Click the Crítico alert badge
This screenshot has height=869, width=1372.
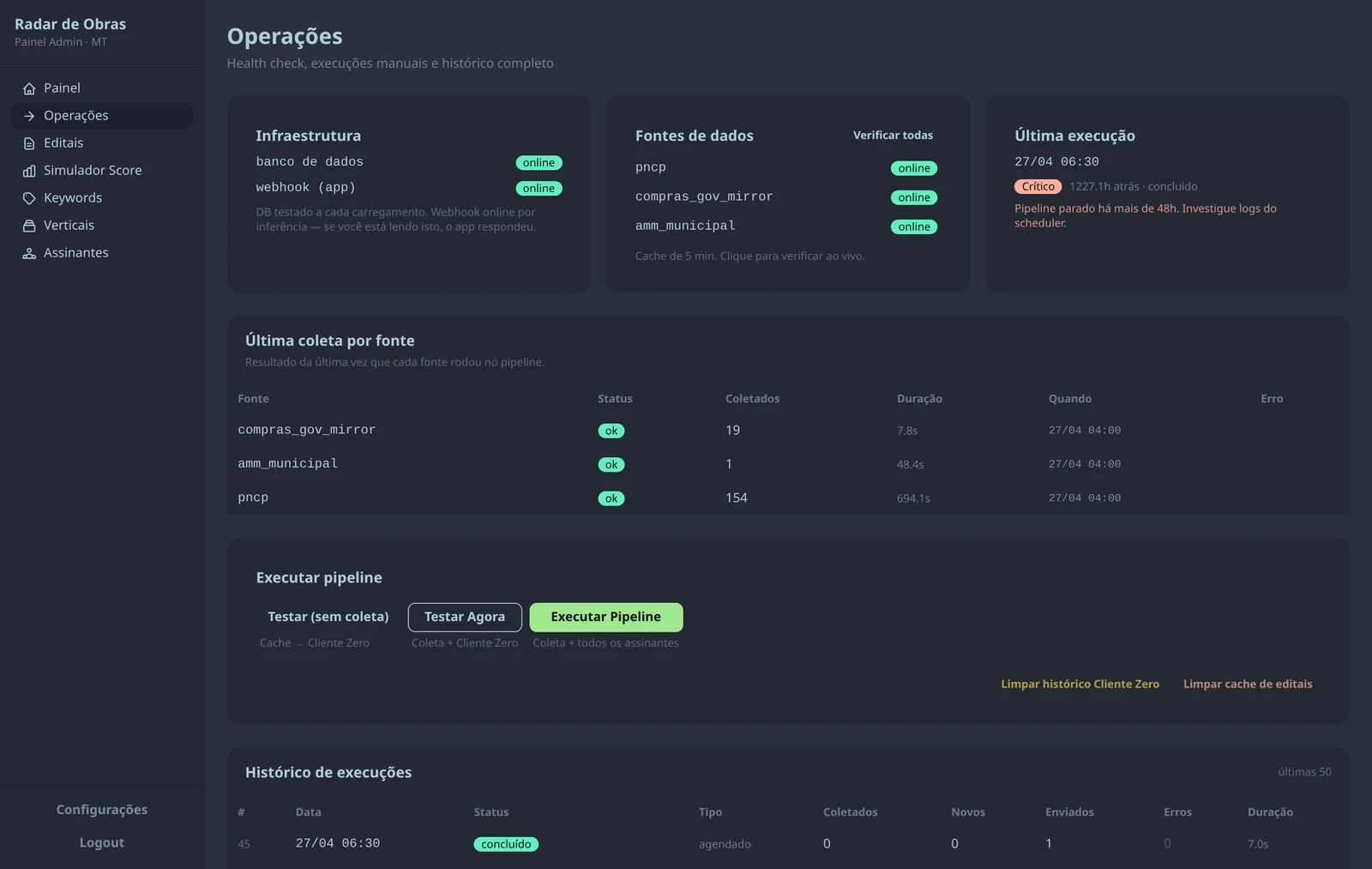[1038, 186]
